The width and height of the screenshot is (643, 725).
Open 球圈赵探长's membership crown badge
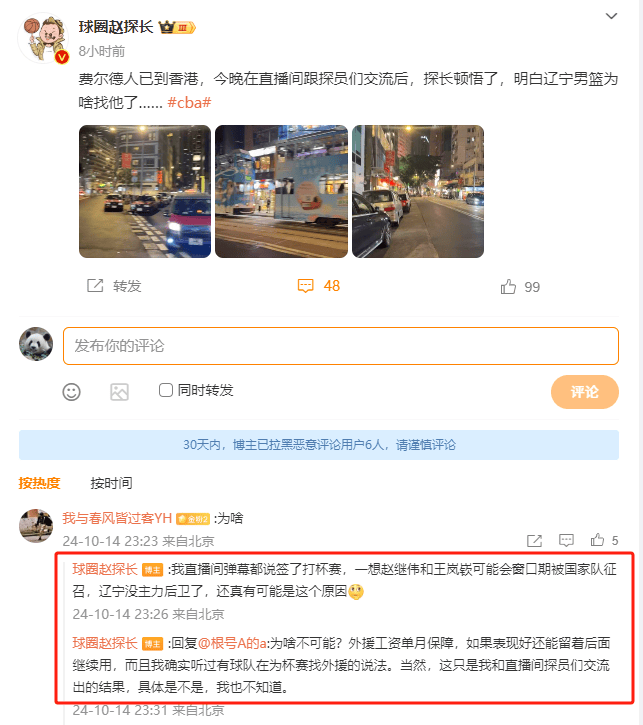[x=178, y=28]
